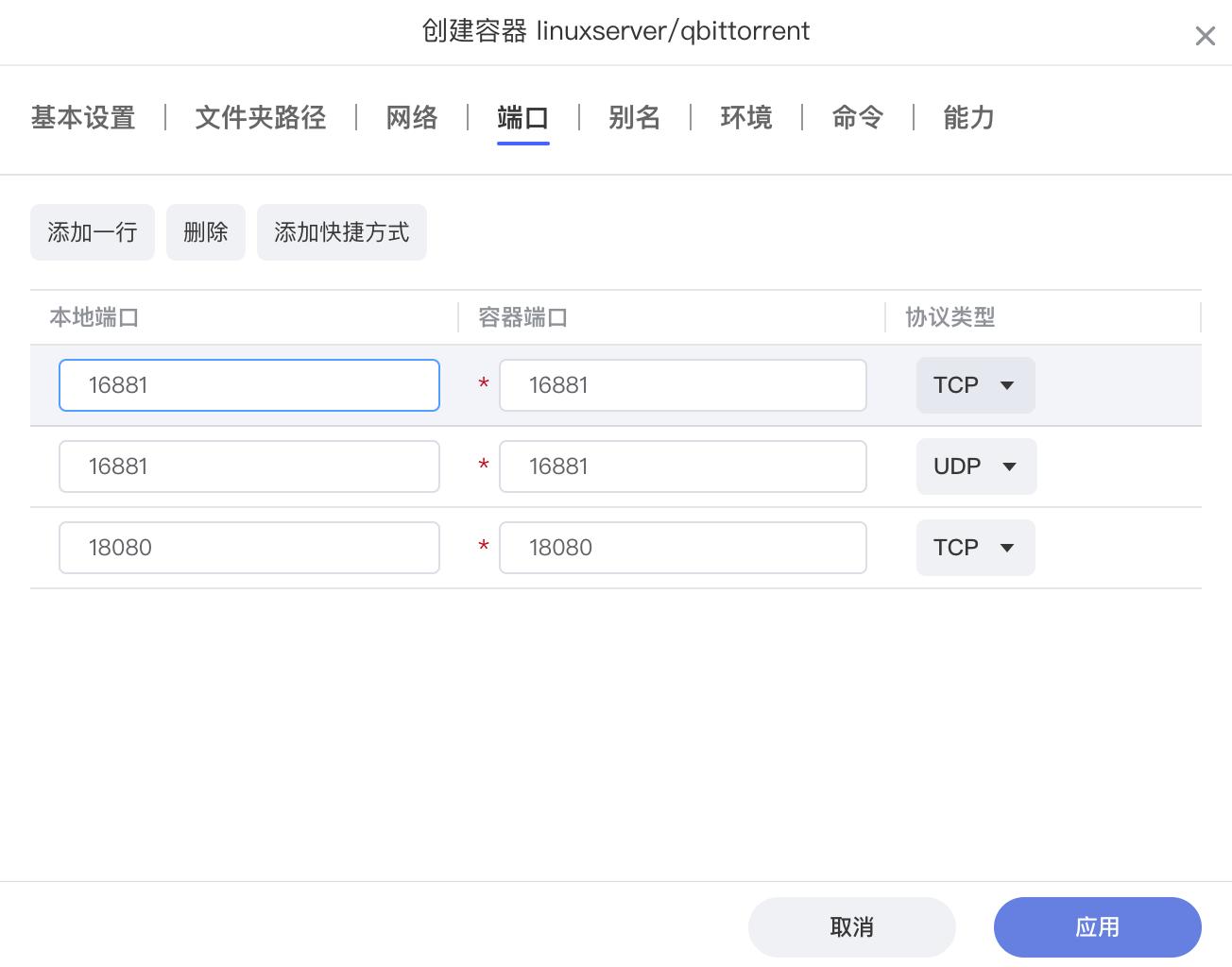This screenshot has height=967, width=1232.
Task: Click the 删除 button
Action: coord(205,231)
